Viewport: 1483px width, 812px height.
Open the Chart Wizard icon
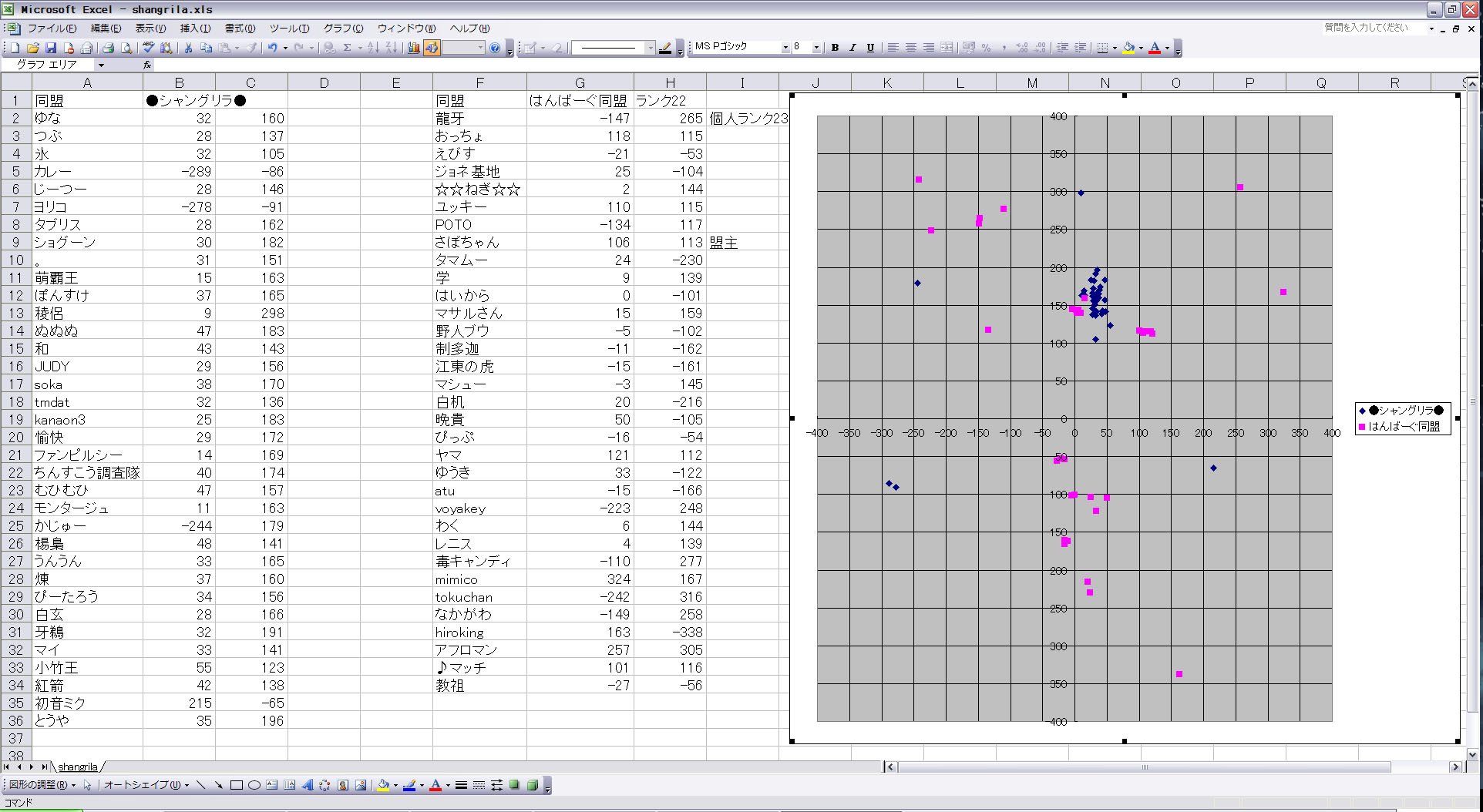(x=414, y=48)
